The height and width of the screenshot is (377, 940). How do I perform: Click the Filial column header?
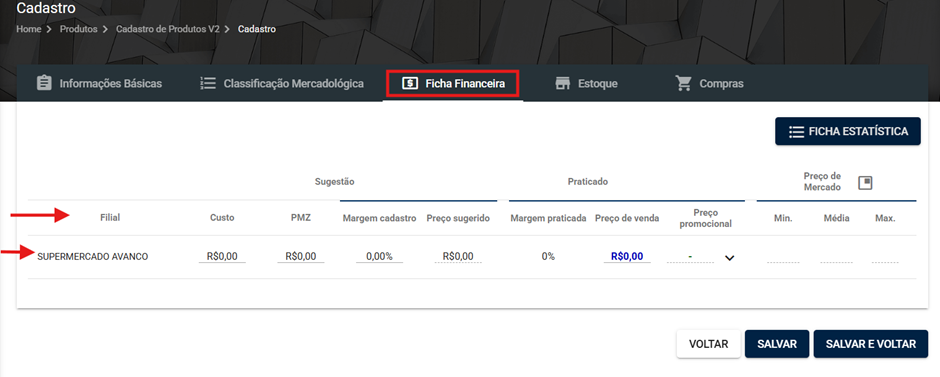click(110, 218)
